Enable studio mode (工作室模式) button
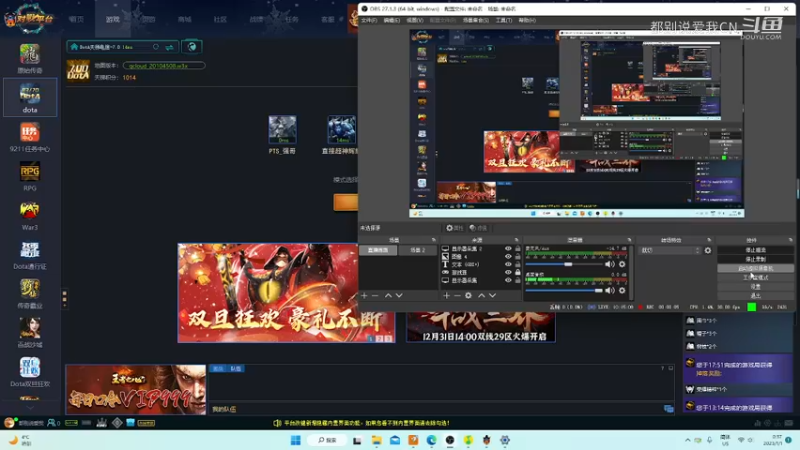Image resolution: width=800 pixels, height=450 pixels. click(x=756, y=278)
